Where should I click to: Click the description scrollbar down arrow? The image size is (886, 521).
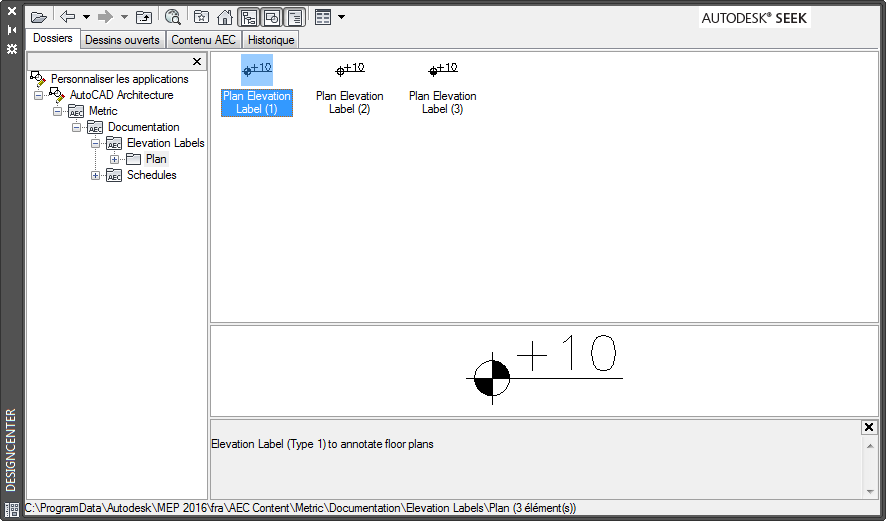(x=870, y=492)
